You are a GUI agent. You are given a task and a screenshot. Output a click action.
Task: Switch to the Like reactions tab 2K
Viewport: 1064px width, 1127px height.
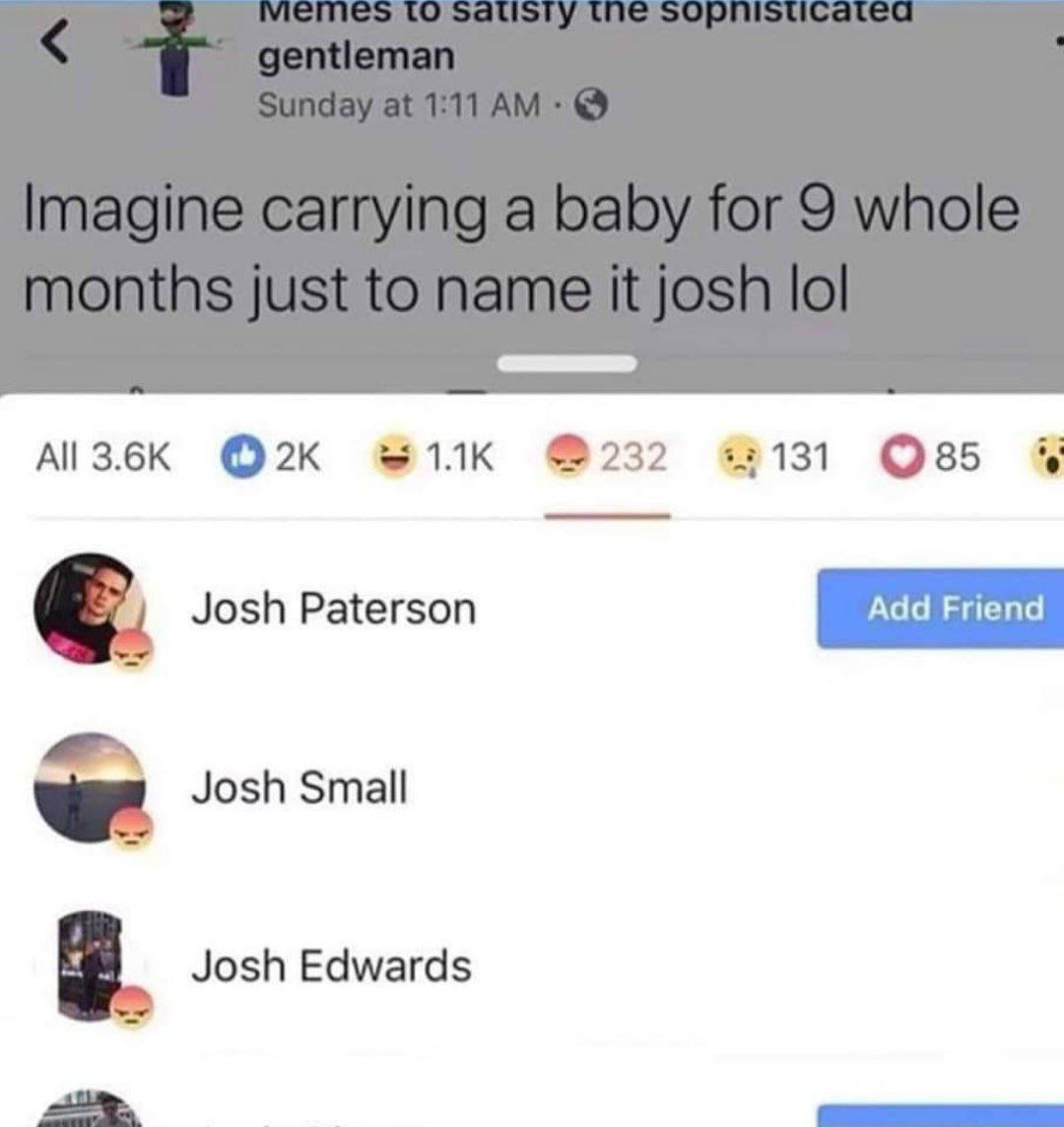(x=271, y=456)
